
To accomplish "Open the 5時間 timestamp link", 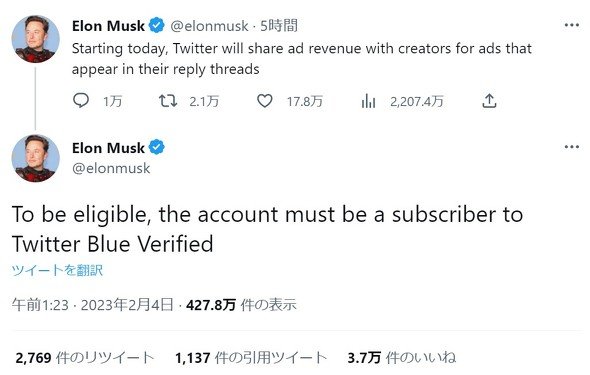I will point(279,26).
